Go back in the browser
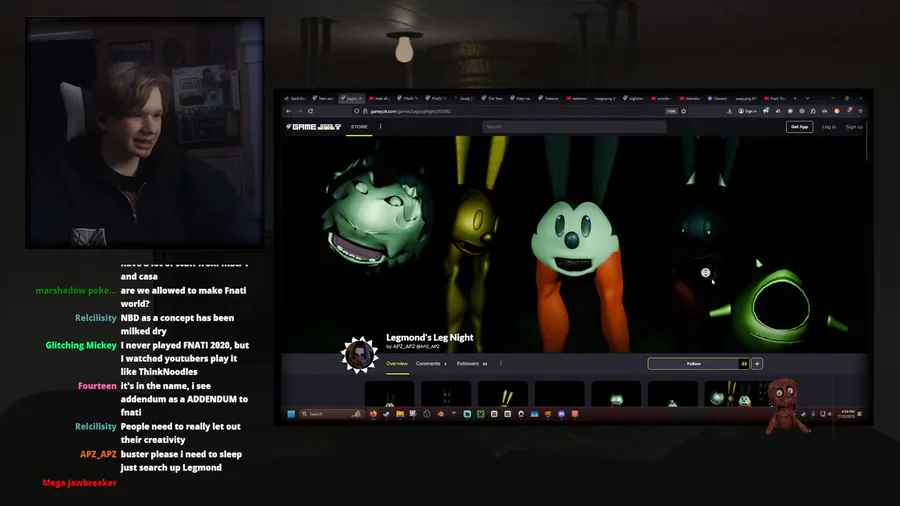Viewport: 900px width, 506px height. coord(289,111)
